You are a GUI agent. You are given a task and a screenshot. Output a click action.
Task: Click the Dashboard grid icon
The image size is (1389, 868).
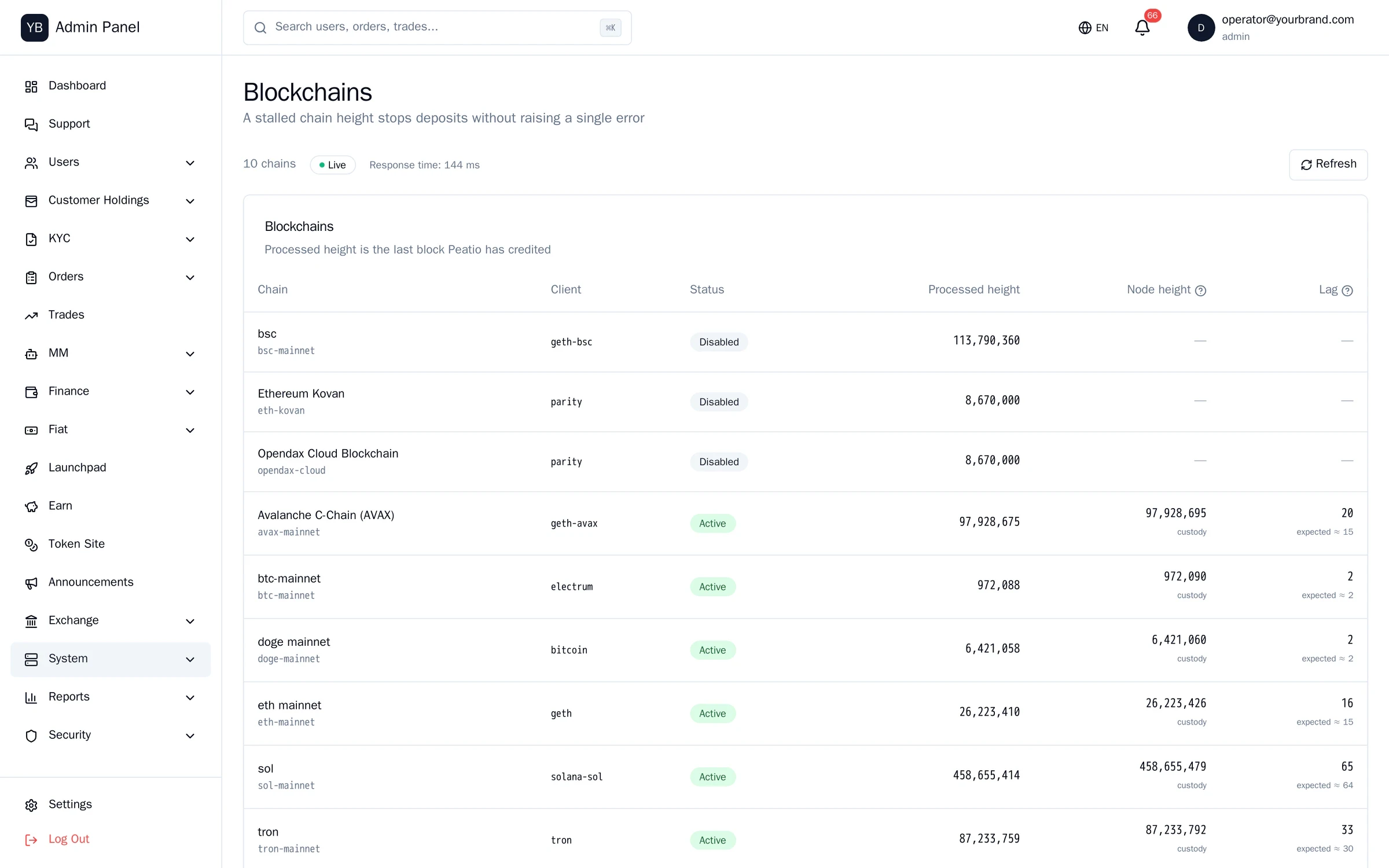[31, 86]
